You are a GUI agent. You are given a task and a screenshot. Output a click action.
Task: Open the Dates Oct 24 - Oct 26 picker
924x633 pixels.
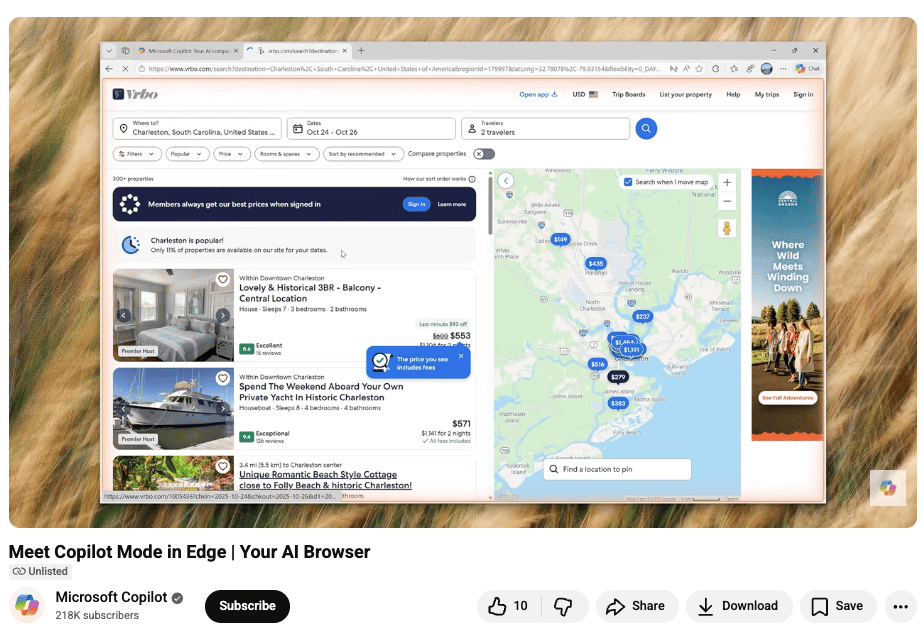coord(371,128)
